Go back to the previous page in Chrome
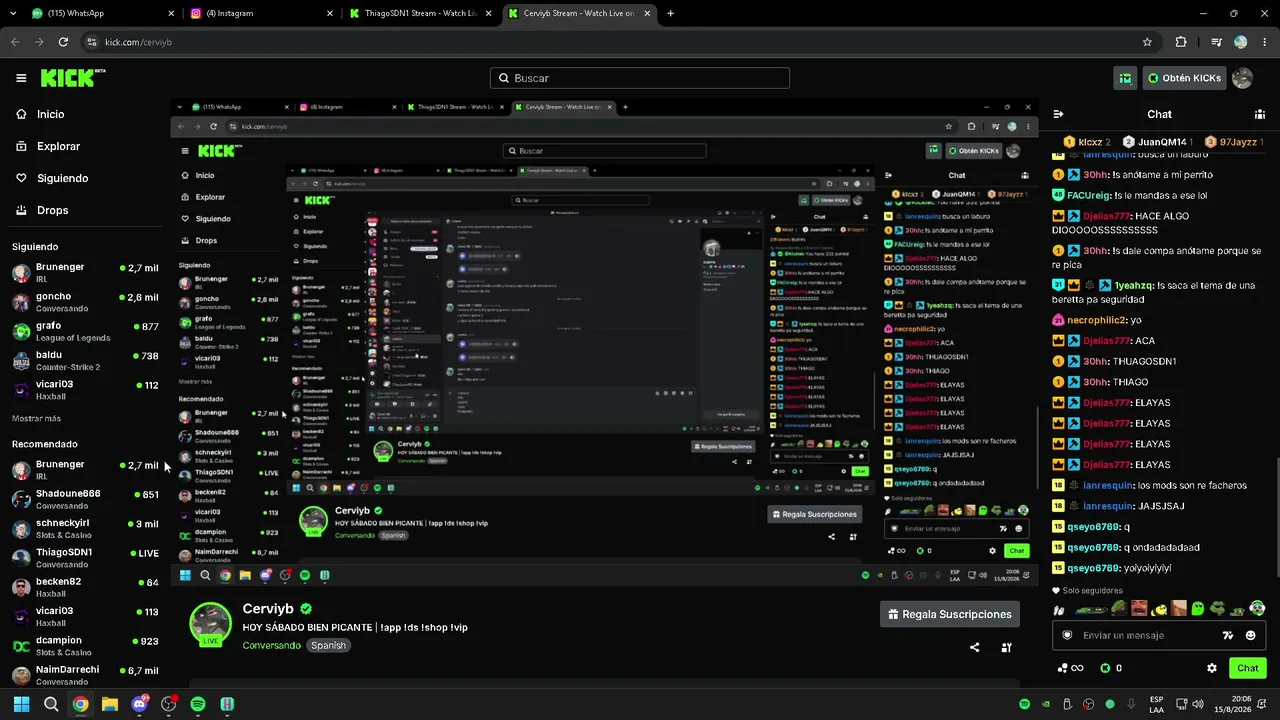1280x720 pixels. click(x=15, y=42)
